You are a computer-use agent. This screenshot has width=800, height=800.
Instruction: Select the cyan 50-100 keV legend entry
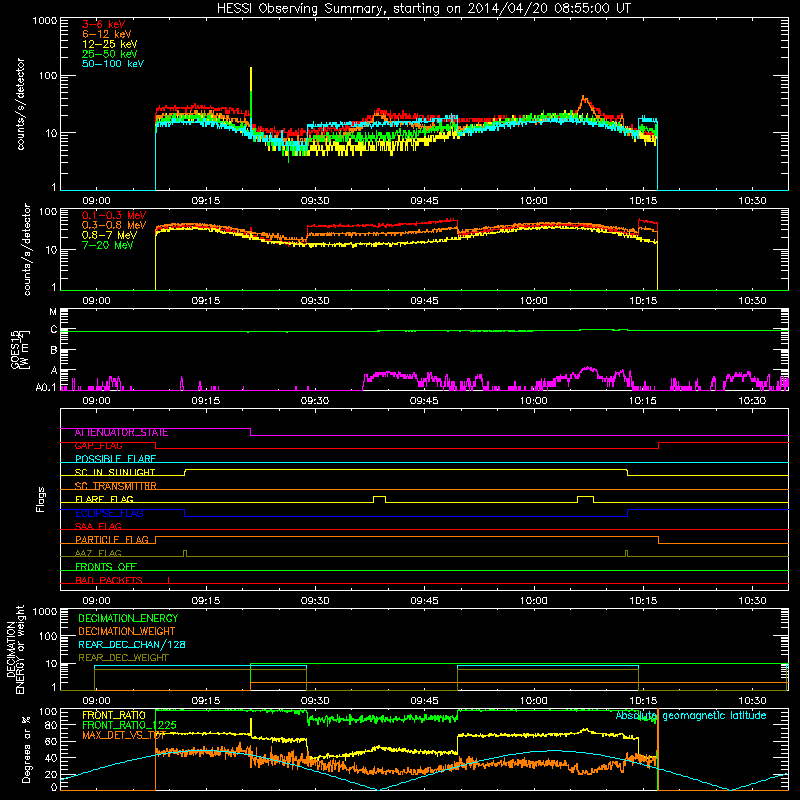point(113,64)
